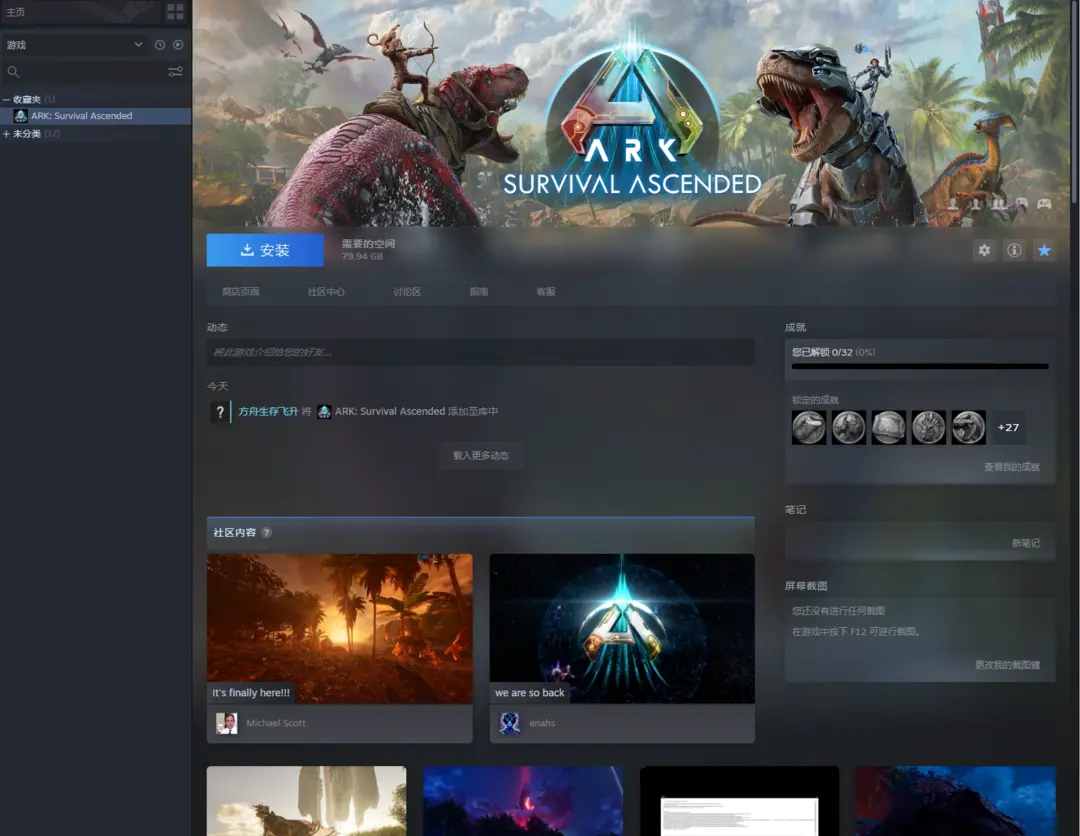The image size is (1080, 836).
Task: Click inside the library search field
Action: click(x=93, y=72)
